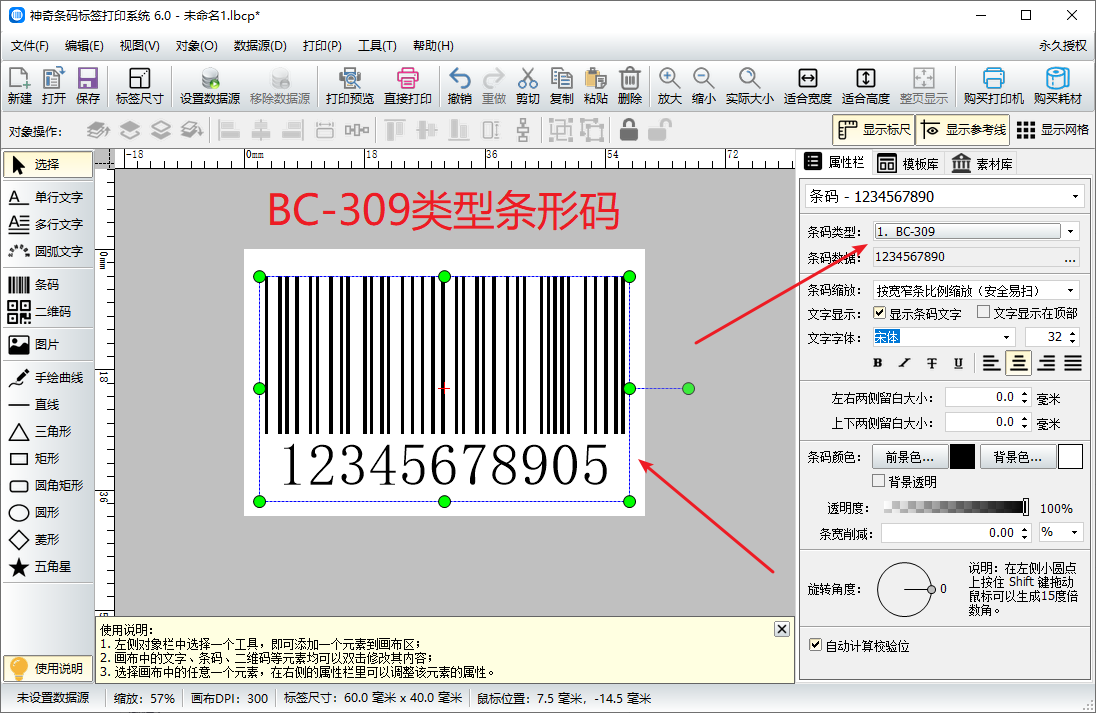Screen dimensions: 1096x713
Task: Switch to the 模板库 tab
Action: pyautogui.click(x=908, y=164)
